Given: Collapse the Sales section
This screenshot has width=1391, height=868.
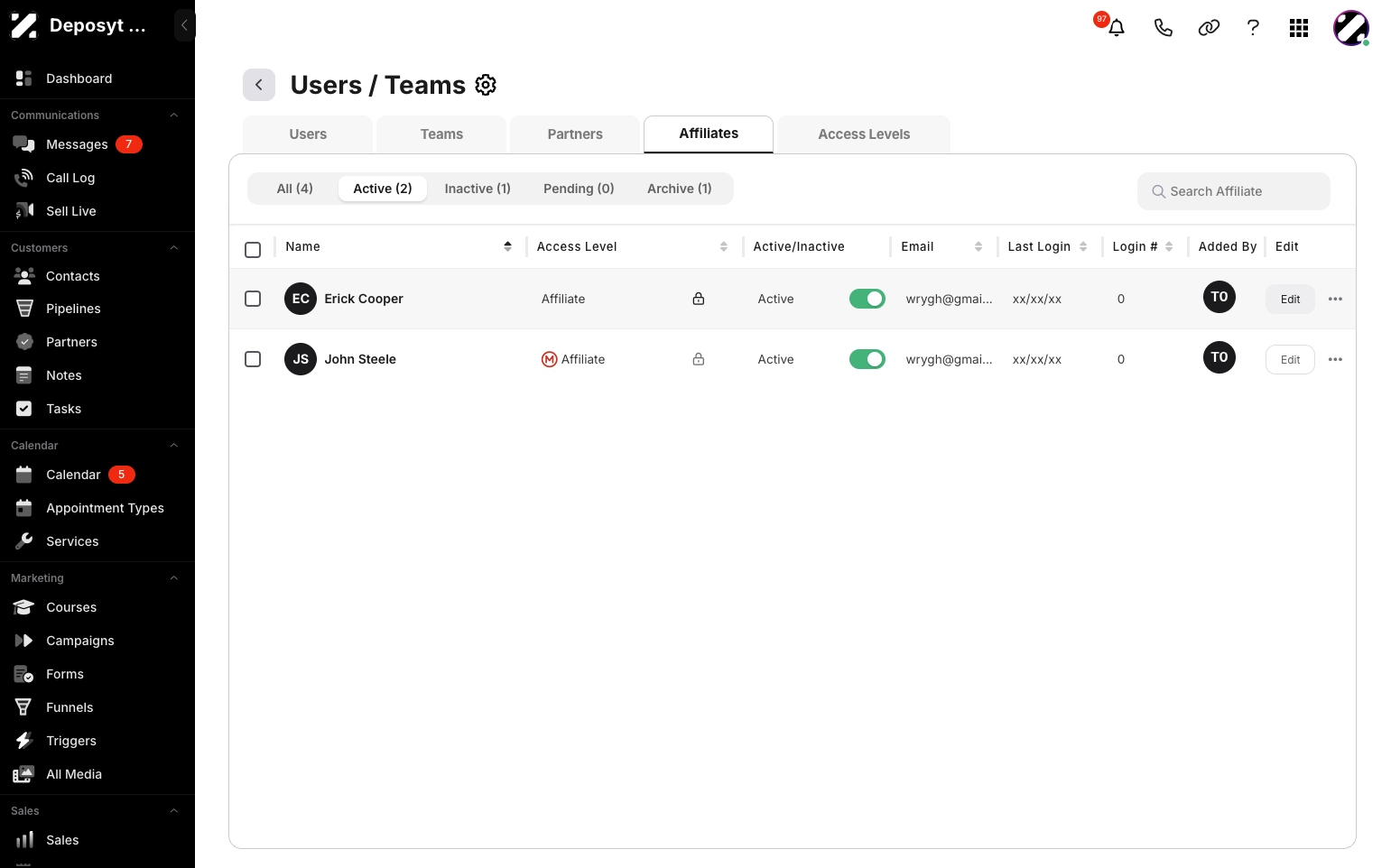Looking at the screenshot, I should (x=174, y=811).
